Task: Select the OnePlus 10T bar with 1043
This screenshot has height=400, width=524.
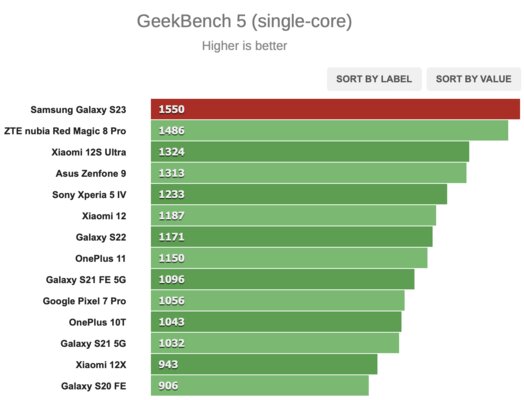Action: (276, 322)
